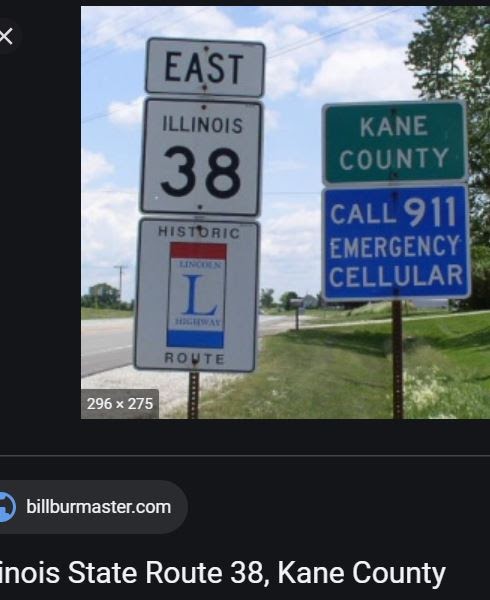
Task: Click the signpost below the 911 sign
Action: click(x=397, y=359)
